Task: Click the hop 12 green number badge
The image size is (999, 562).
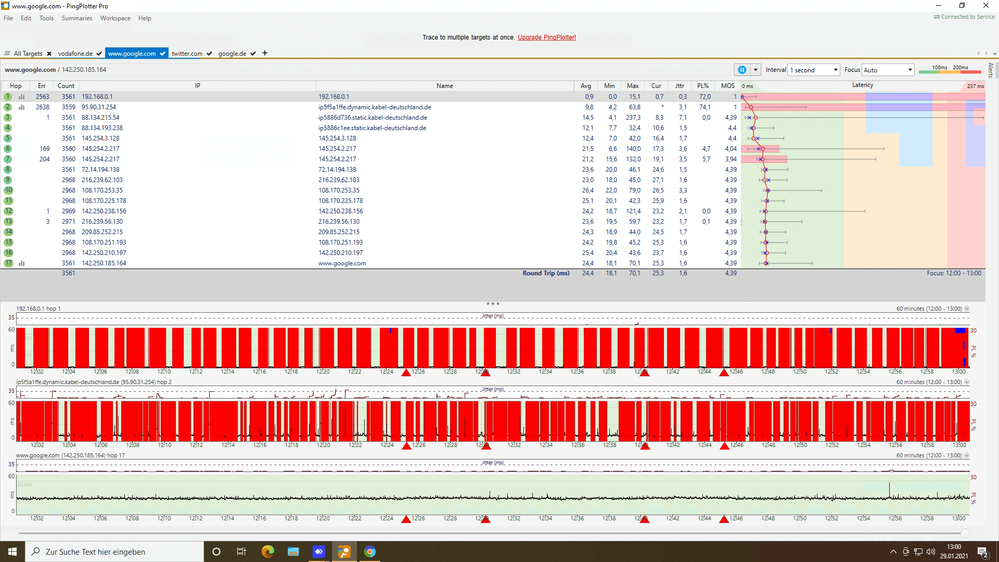Action: (x=8, y=211)
